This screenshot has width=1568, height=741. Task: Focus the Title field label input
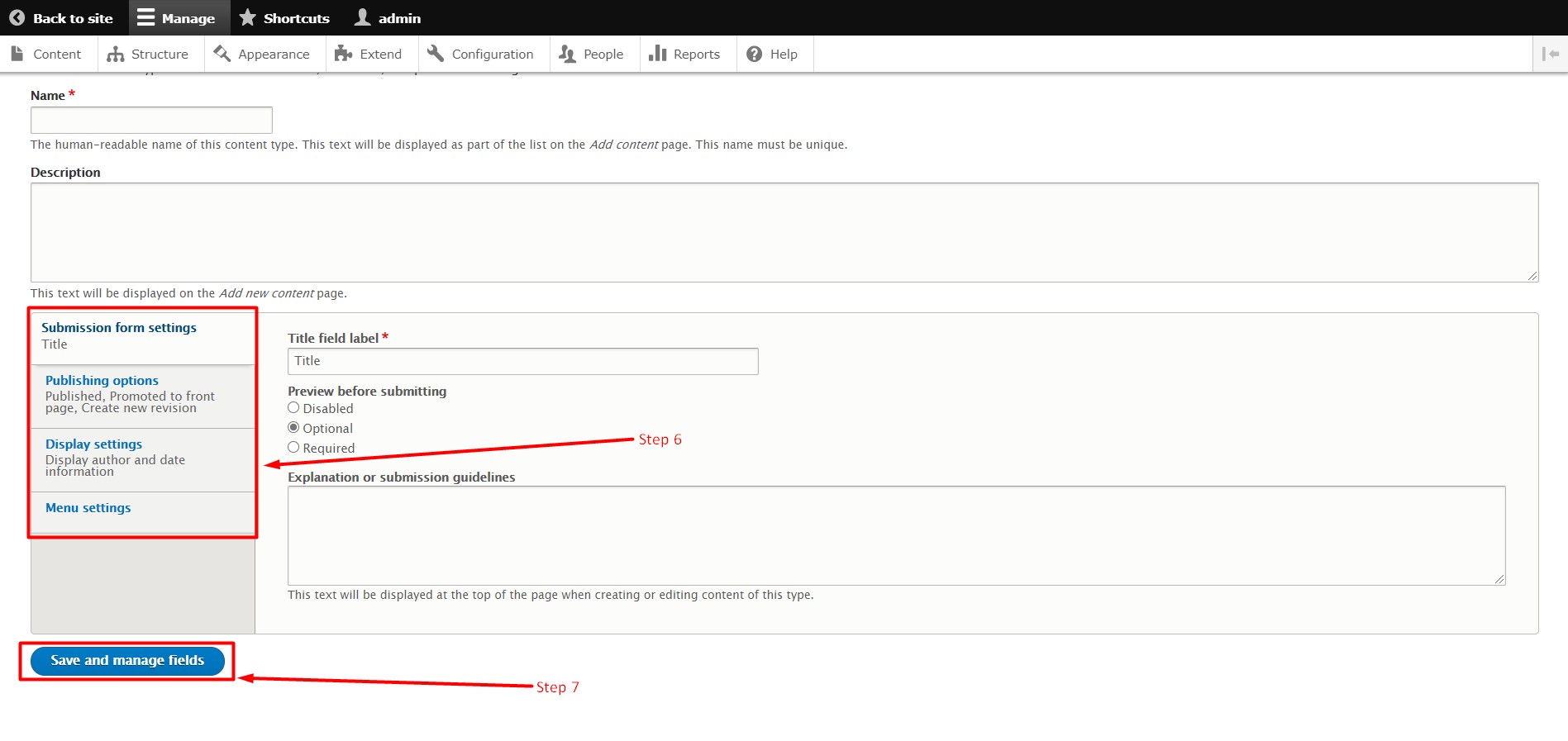pos(522,361)
